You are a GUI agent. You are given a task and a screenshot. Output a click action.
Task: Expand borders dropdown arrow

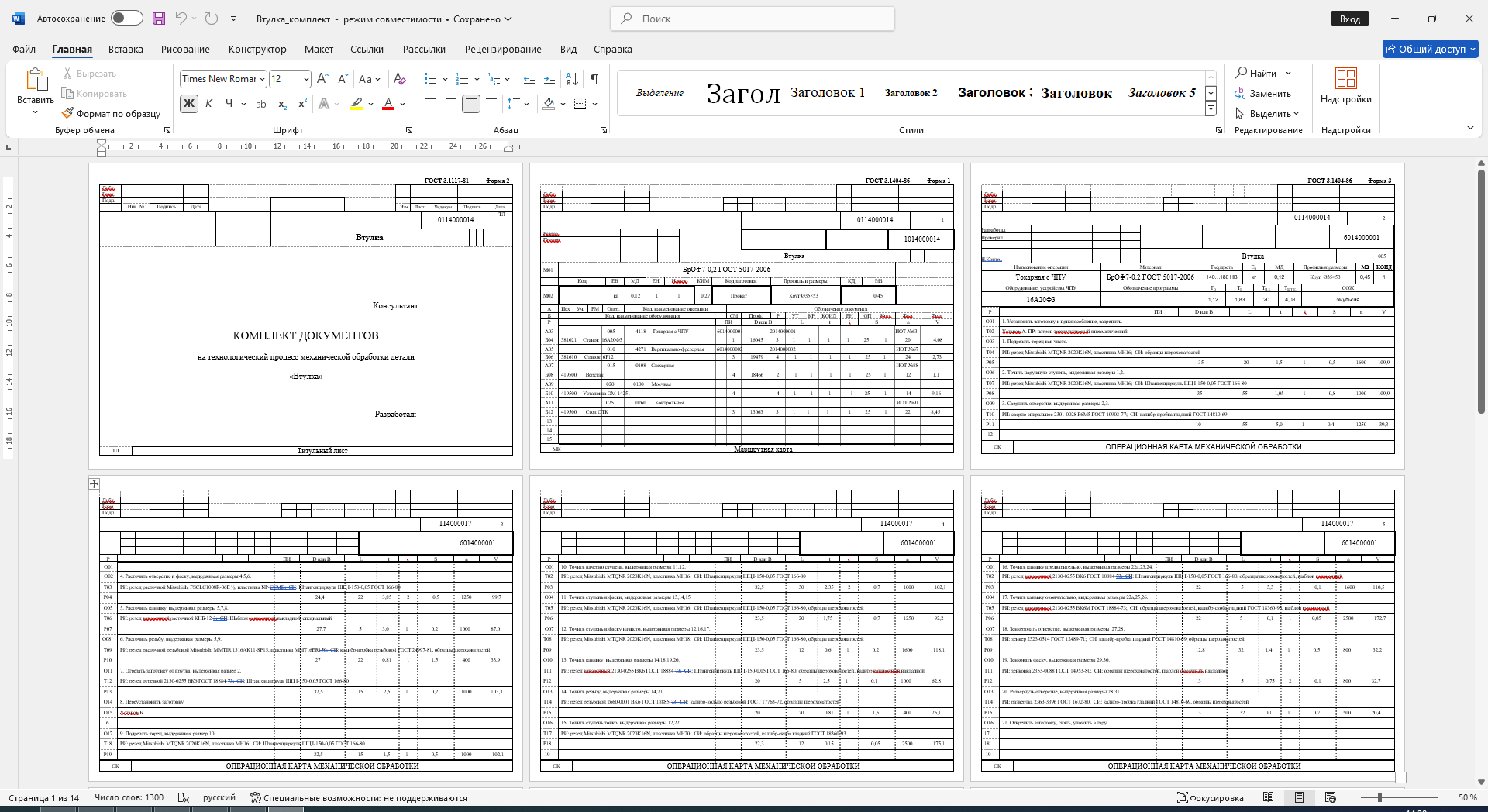click(x=594, y=104)
